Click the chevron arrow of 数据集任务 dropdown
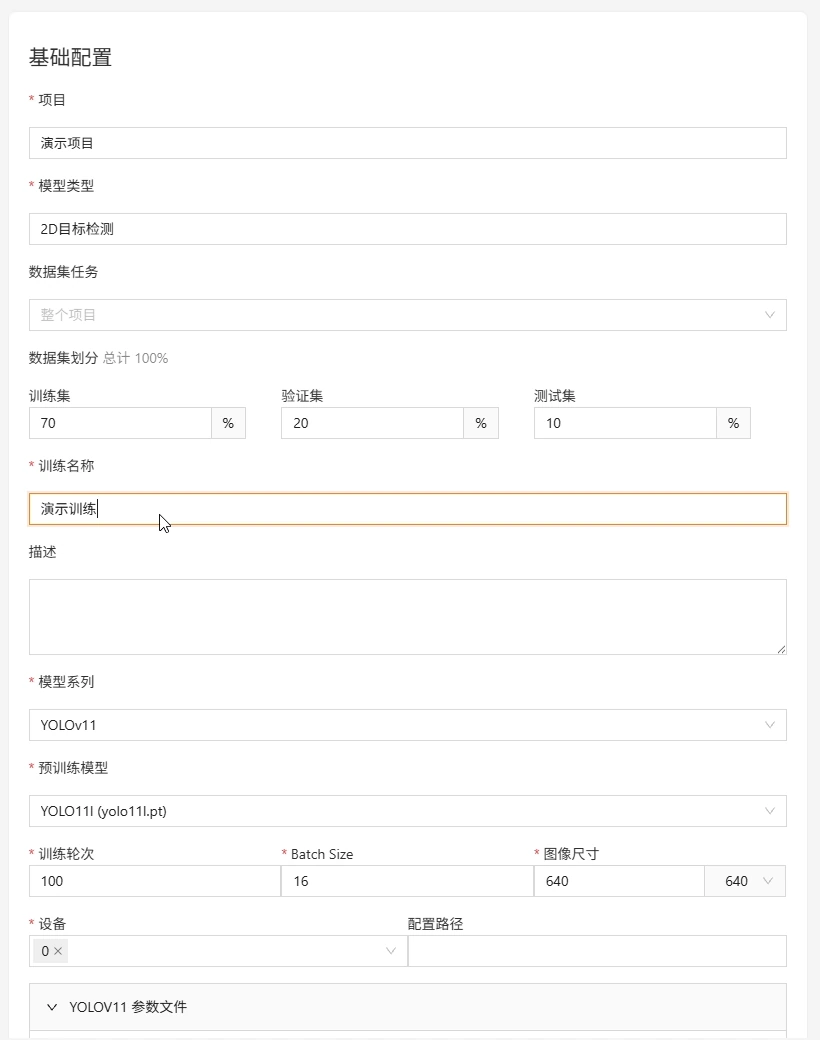Viewport: 820px width, 1040px height. [x=770, y=315]
